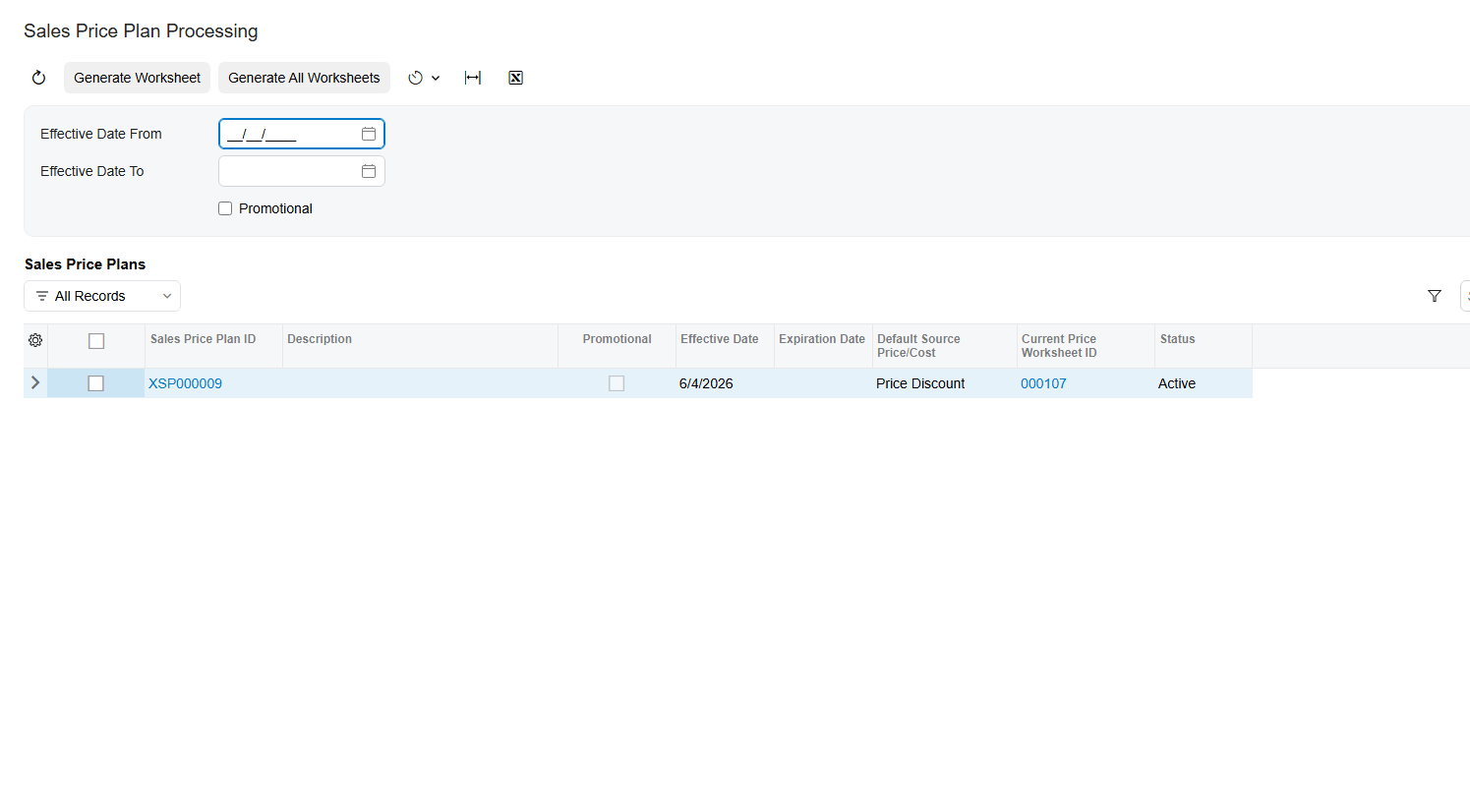Click Generate All Worksheets button
This screenshot has width=1470, height=812.
(x=304, y=78)
